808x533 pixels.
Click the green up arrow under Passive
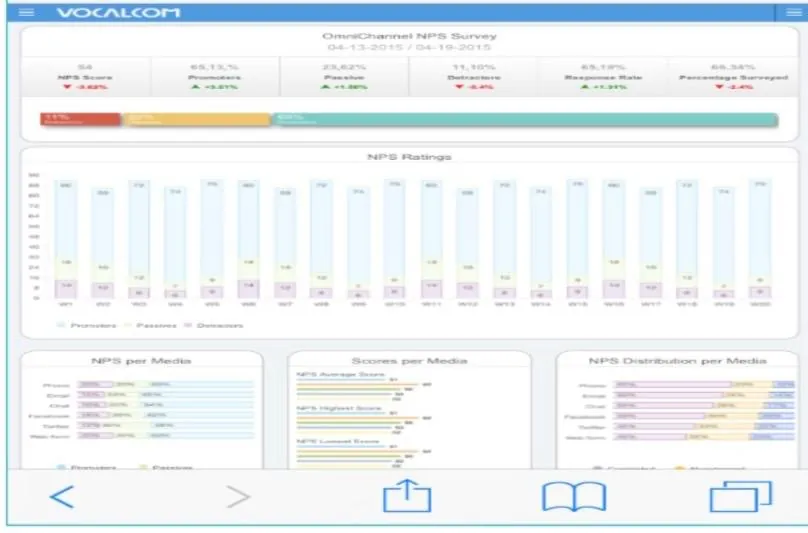click(x=325, y=87)
